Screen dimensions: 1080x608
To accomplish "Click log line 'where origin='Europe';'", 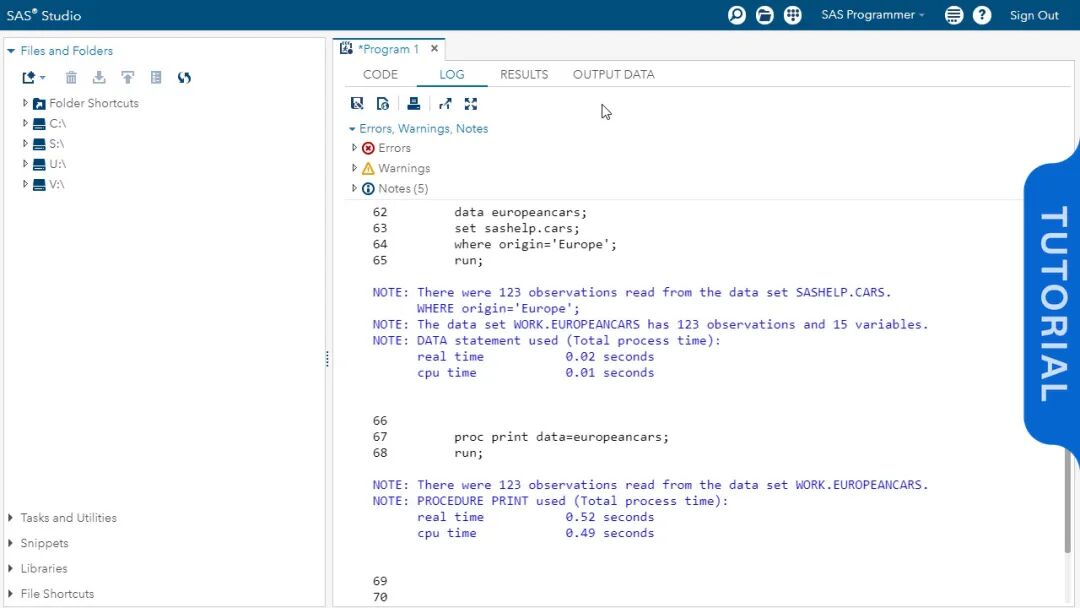I will [535, 244].
